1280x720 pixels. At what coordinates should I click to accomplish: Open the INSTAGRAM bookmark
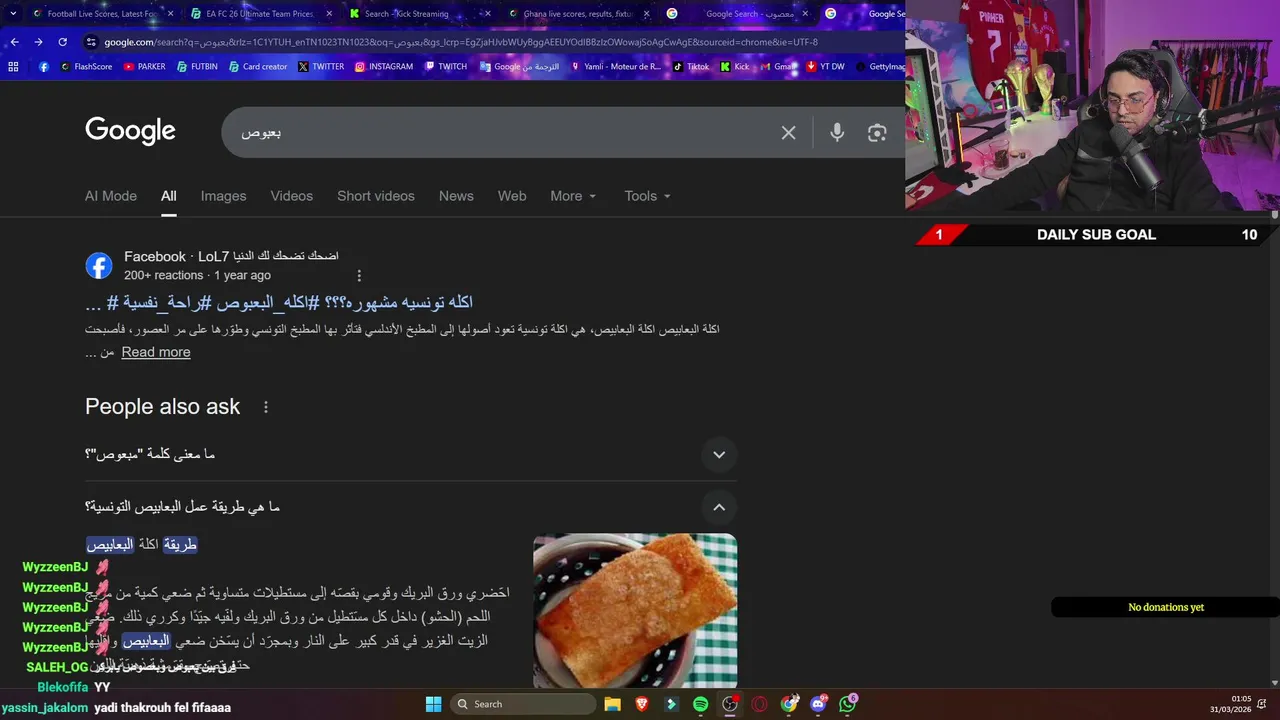384,67
